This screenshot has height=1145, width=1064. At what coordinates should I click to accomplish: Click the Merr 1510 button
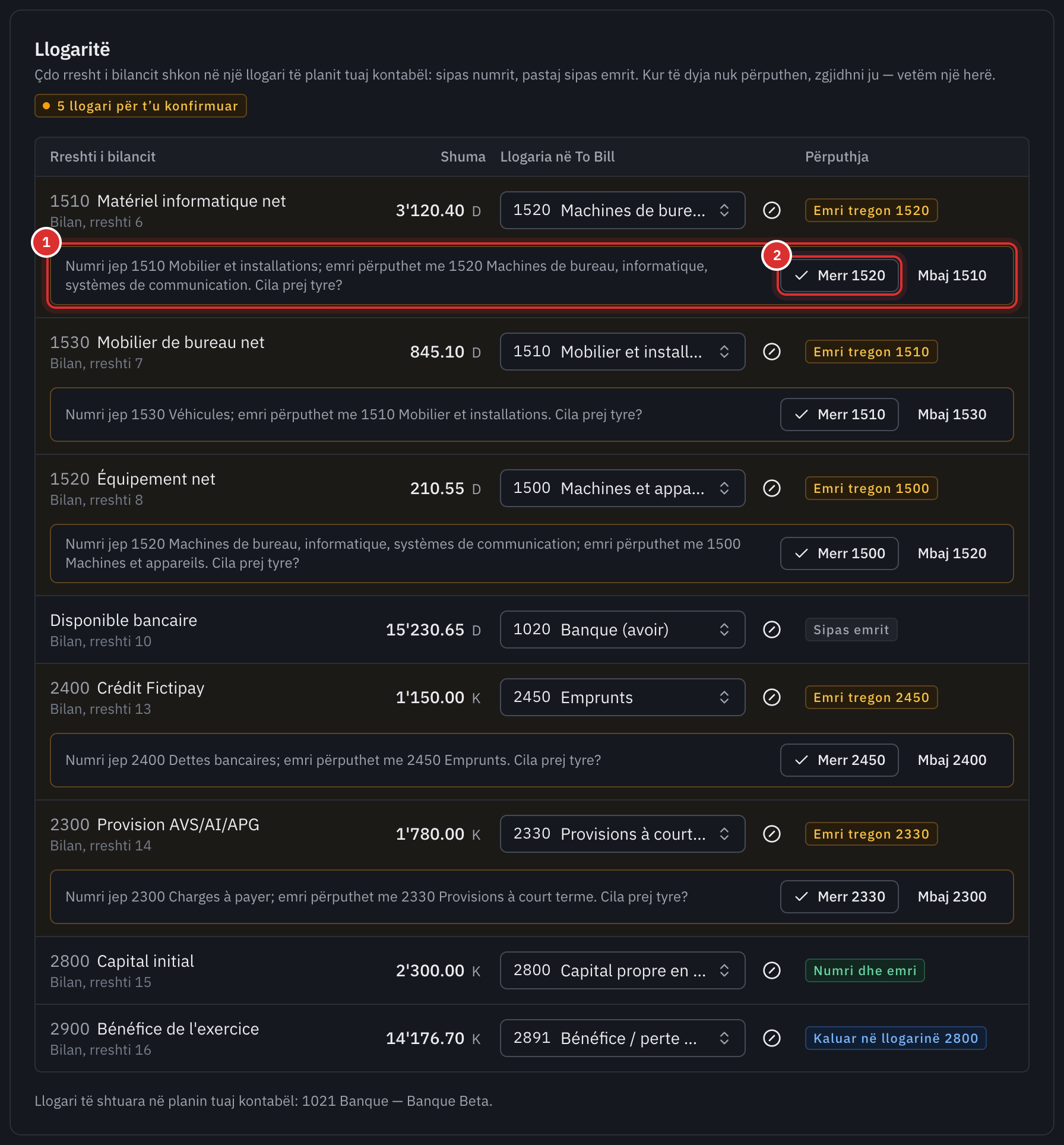(x=839, y=415)
